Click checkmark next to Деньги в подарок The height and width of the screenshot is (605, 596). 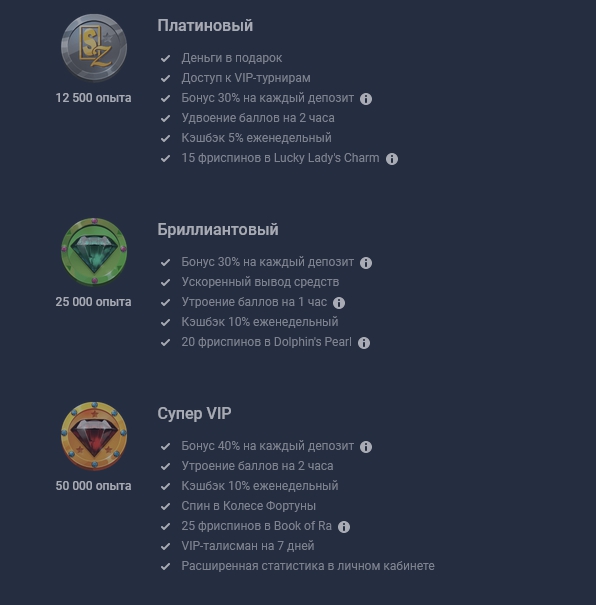165,58
